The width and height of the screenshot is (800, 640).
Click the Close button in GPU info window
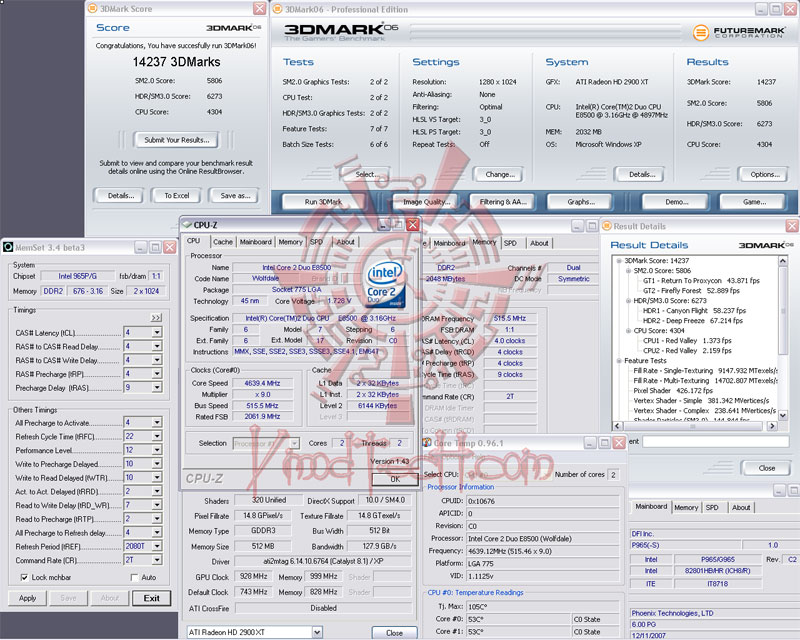(x=394, y=632)
